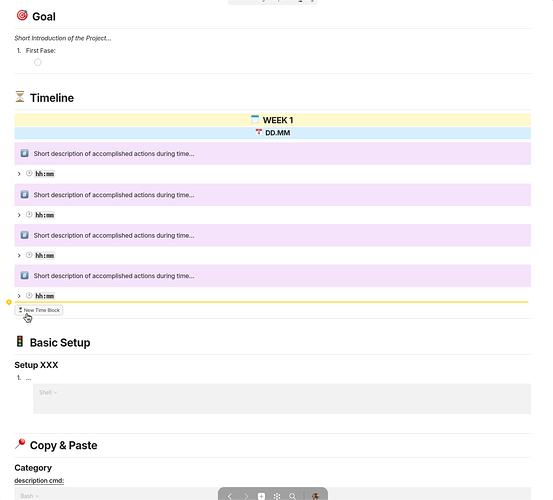Select the WEEK 1 yellow banner
The height and width of the screenshot is (500, 553).
pyautogui.click(x=273, y=120)
